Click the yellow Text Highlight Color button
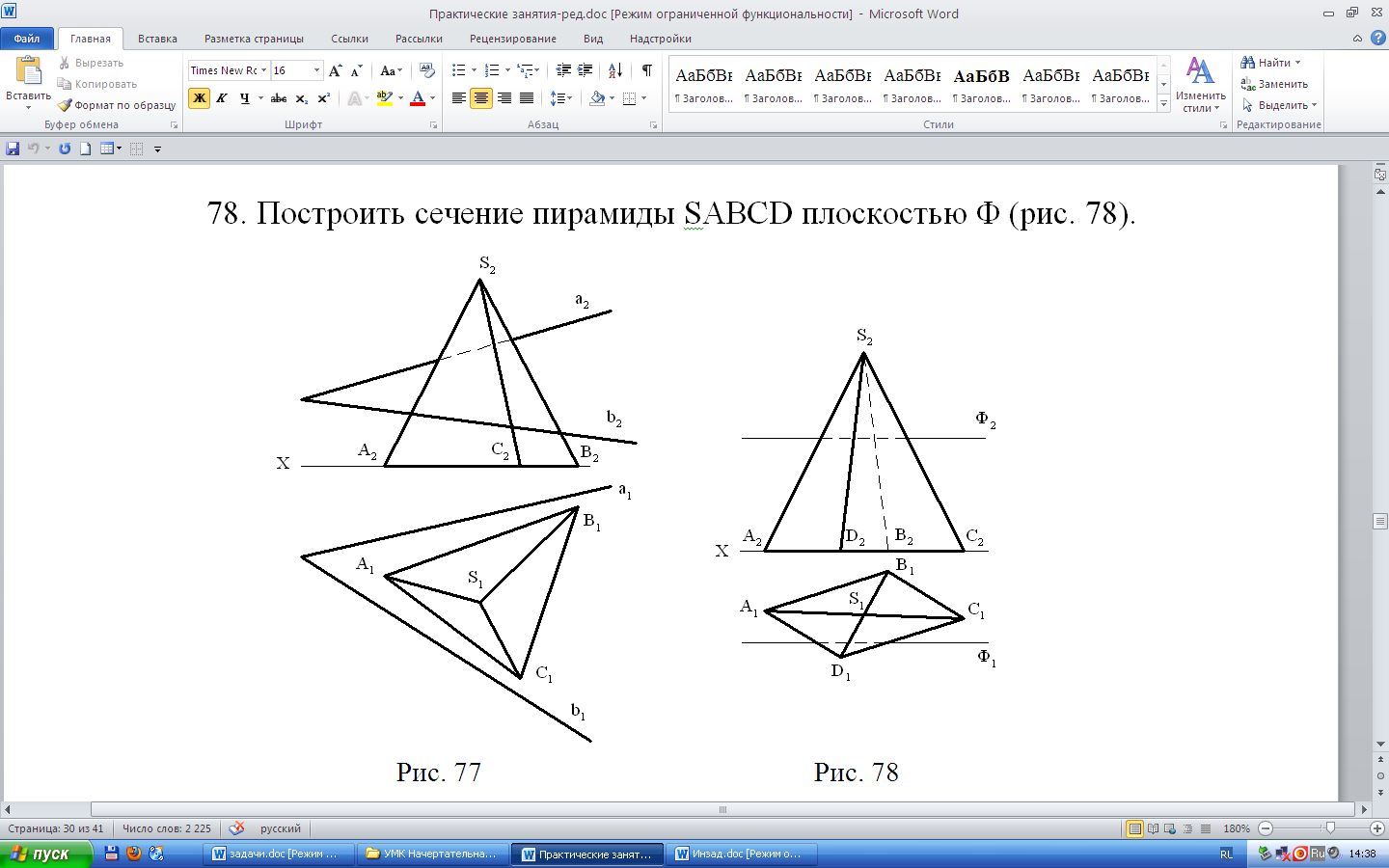This screenshot has width=1389, height=868. click(x=385, y=98)
